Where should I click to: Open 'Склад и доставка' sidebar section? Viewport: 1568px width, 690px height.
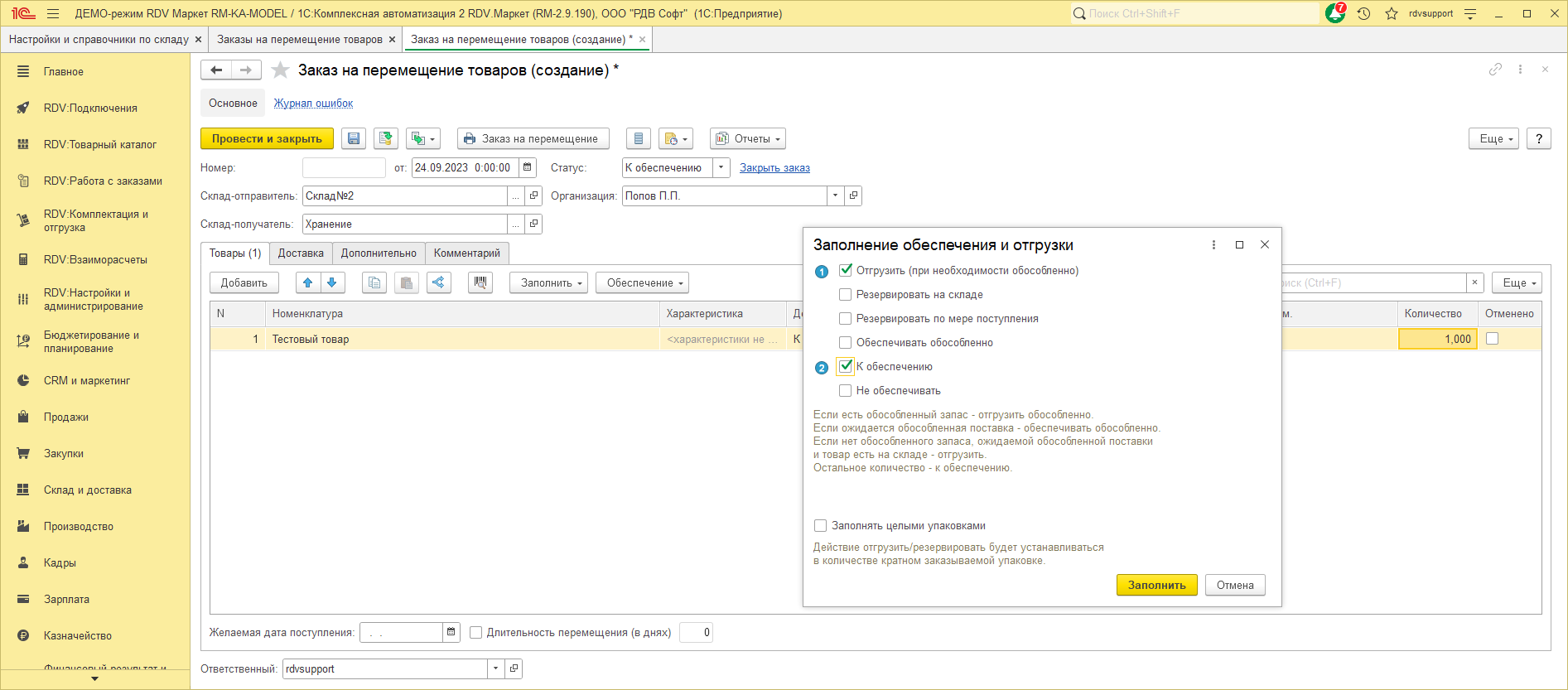87,490
